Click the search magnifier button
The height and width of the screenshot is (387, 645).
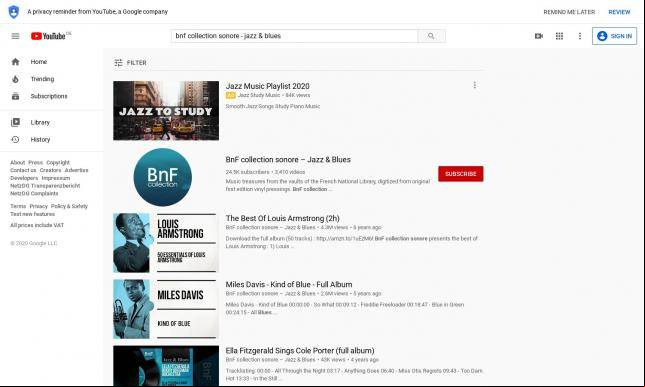(x=431, y=36)
